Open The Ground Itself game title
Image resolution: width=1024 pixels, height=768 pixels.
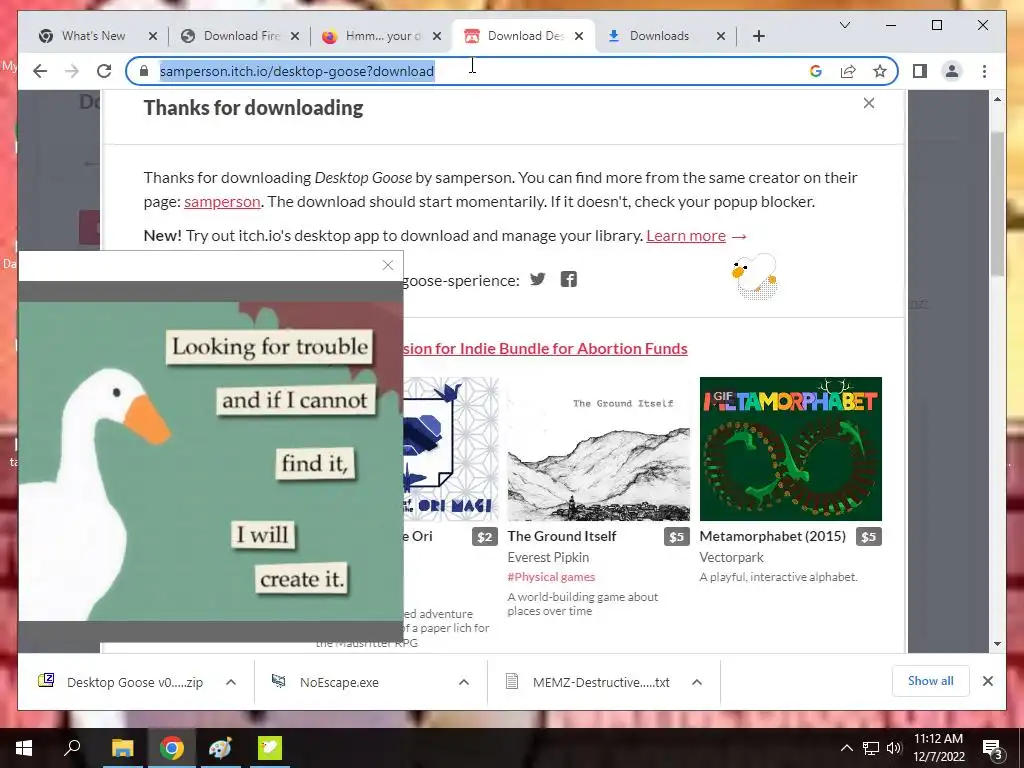tap(562, 536)
